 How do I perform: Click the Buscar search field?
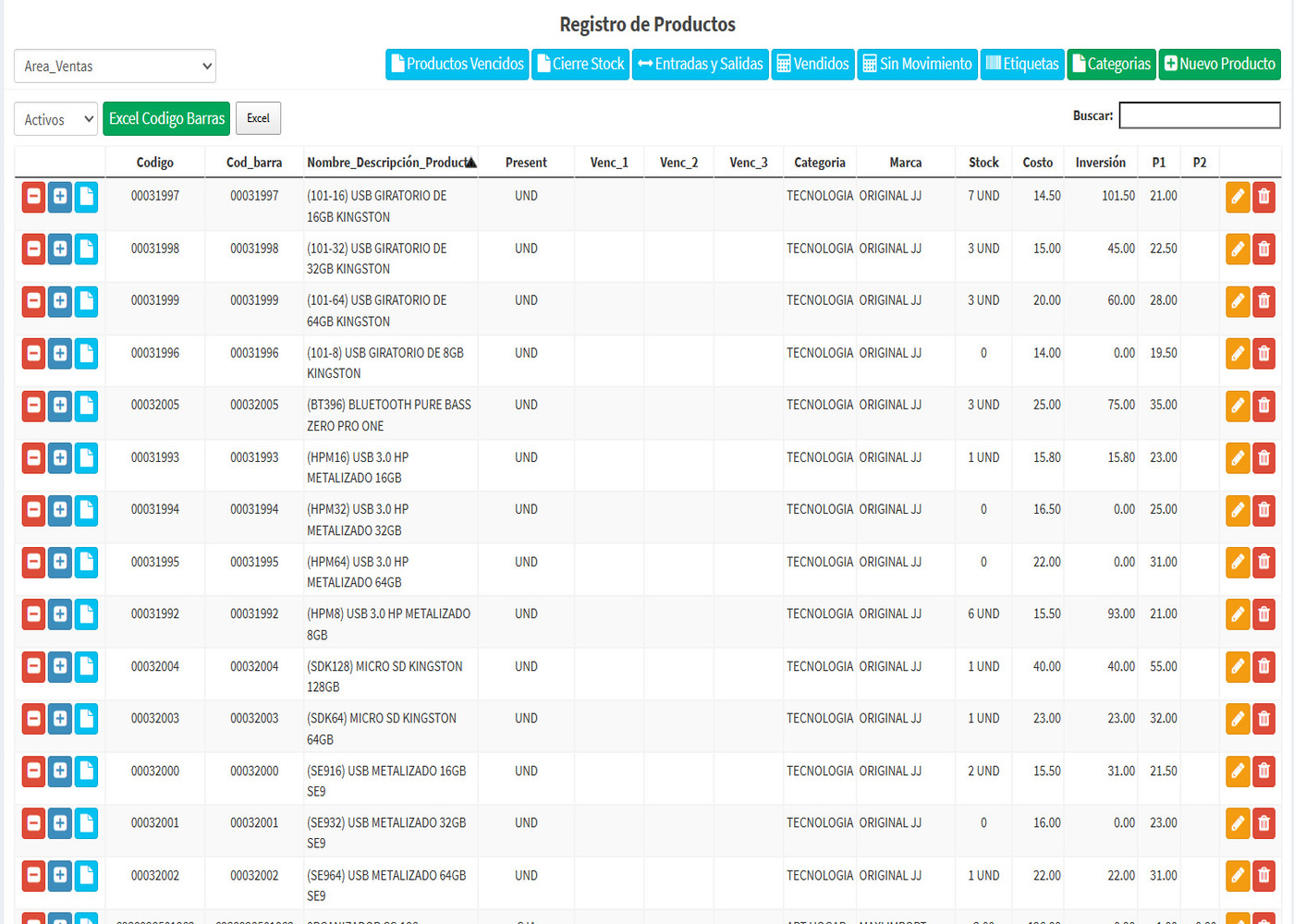[1199, 115]
